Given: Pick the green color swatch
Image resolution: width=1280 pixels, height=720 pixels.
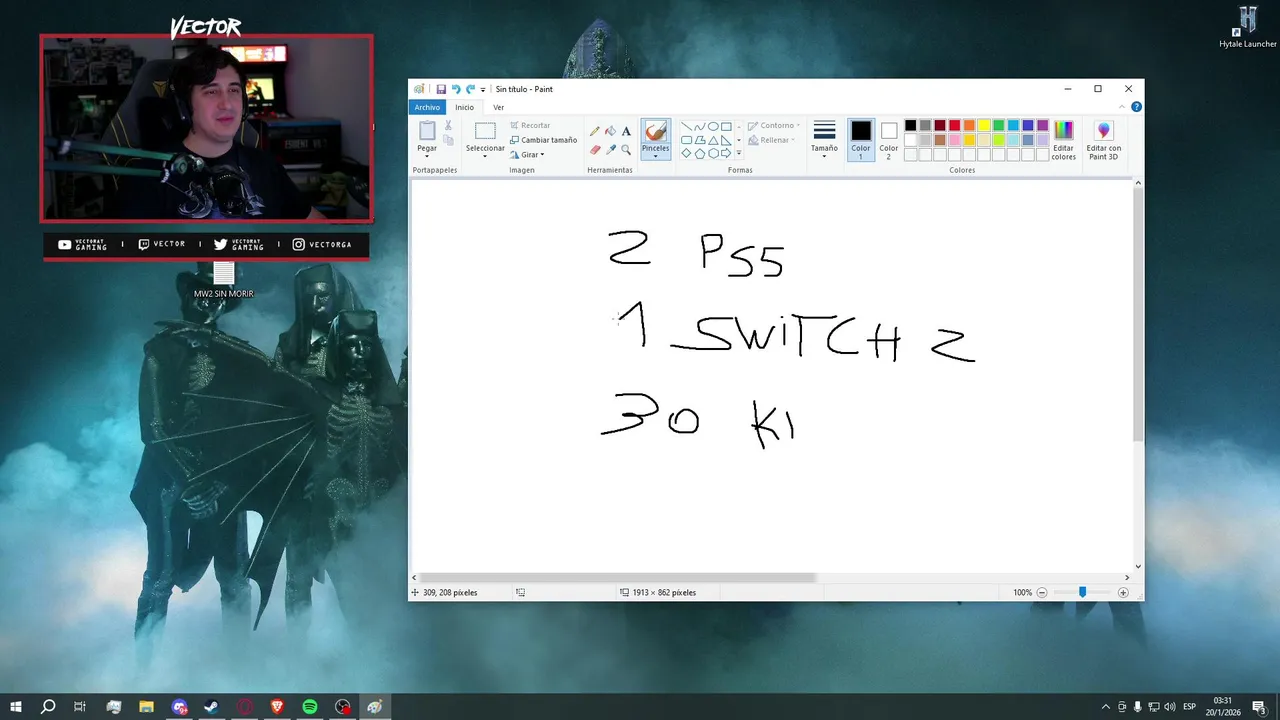Looking at the screenshot, I should click(x=999, y=126).
